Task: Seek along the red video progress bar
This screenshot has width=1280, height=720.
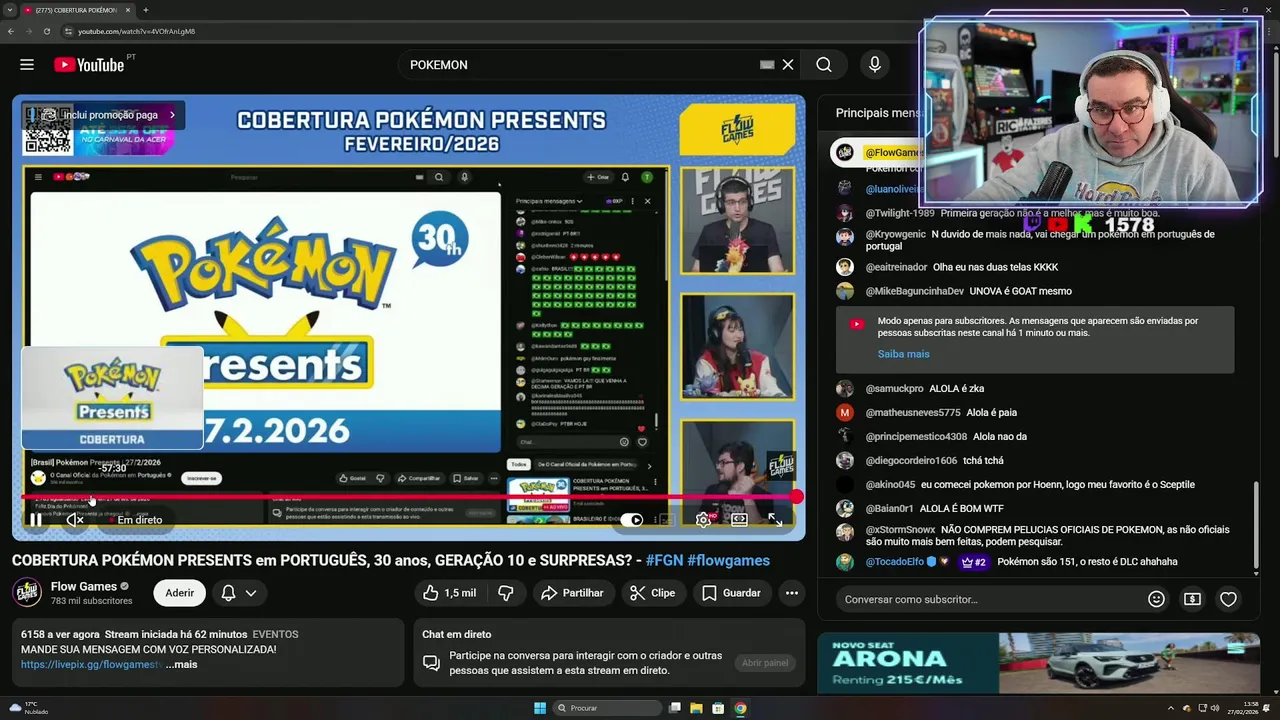Action: pos(408,496)
